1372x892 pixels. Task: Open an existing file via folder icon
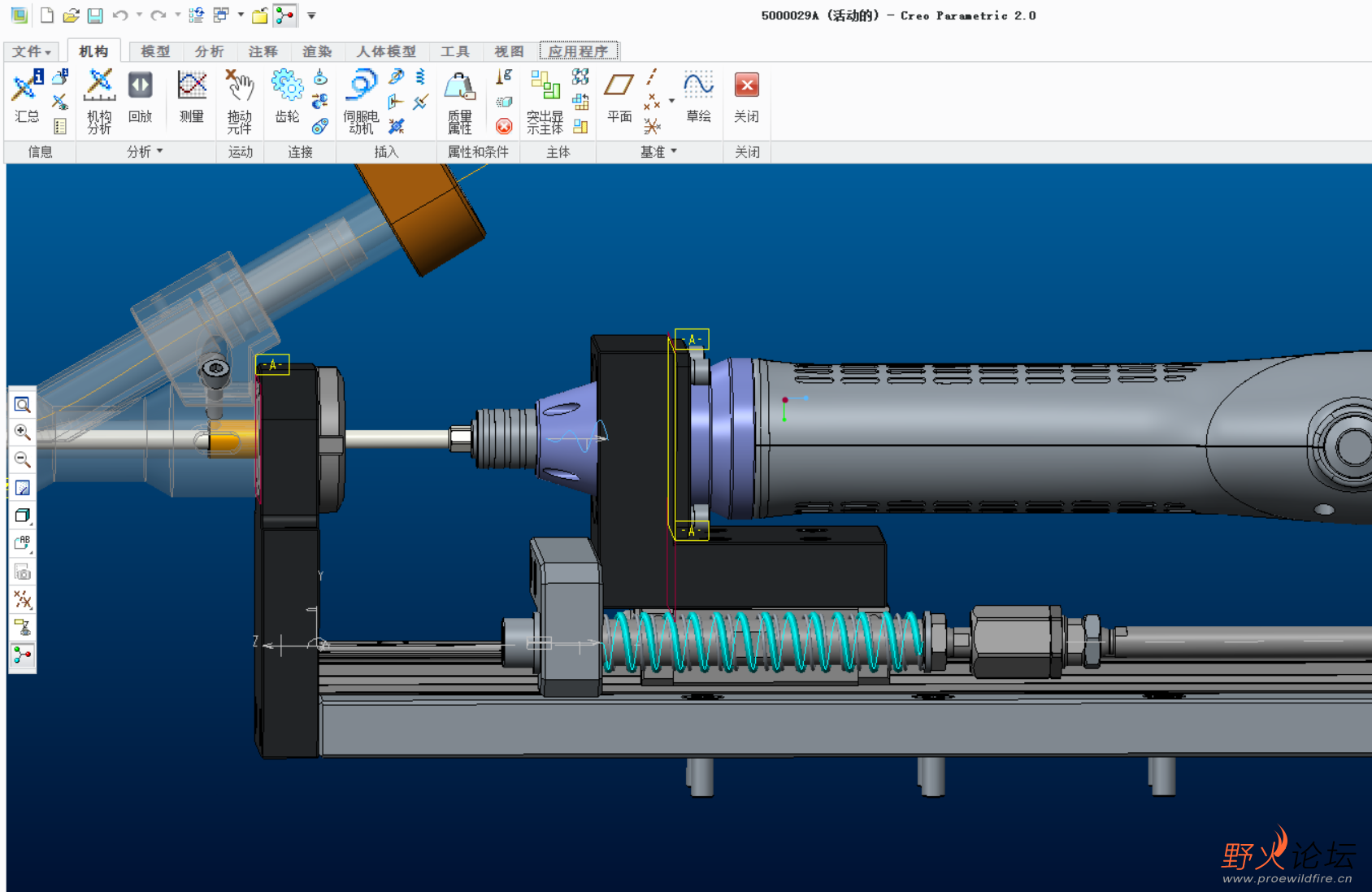click(71, 15)
